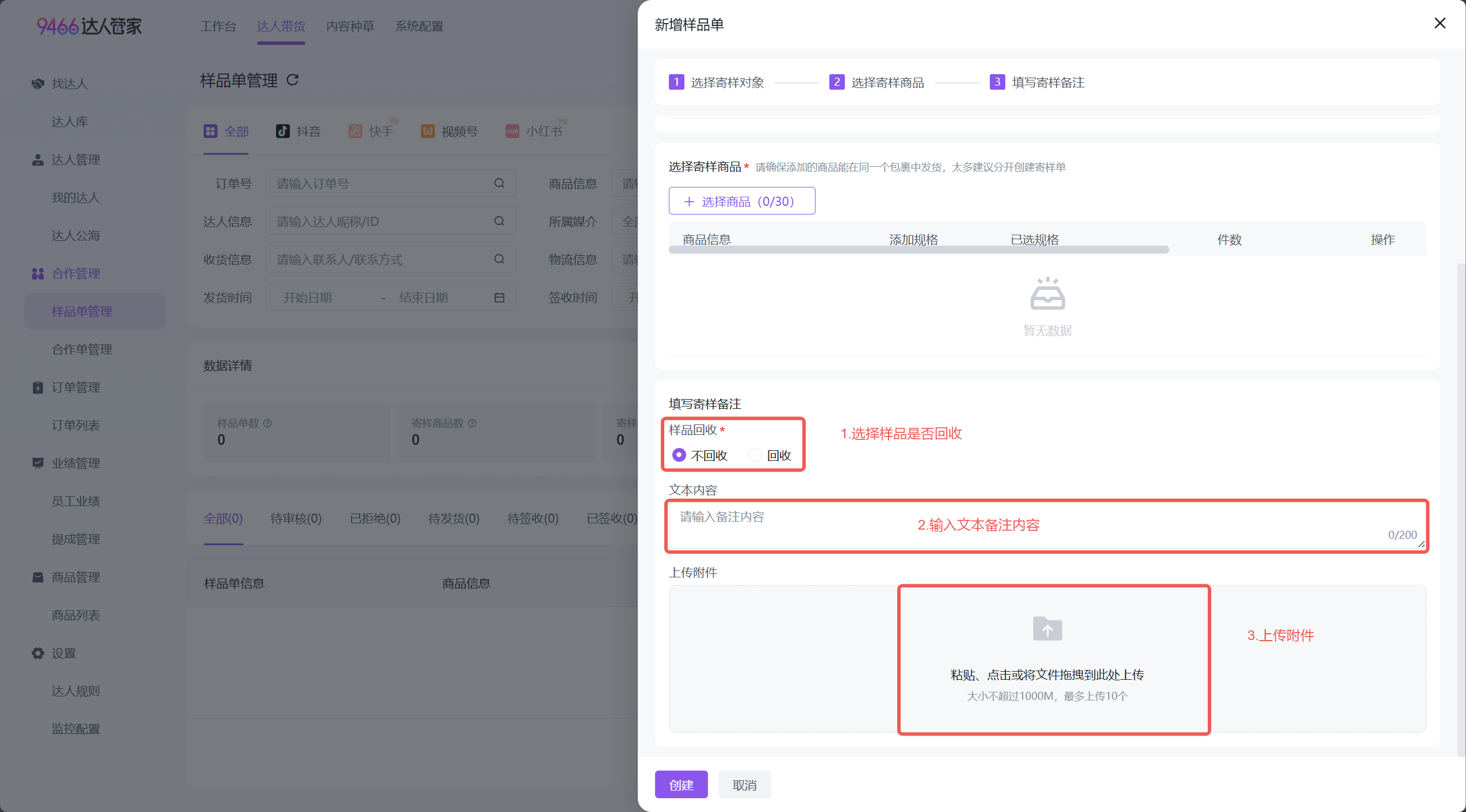The height and width of the screenshot is (812, 1466).
Task: Click the 业绩管理 sidebar icon
Action: tap(38, 464)
